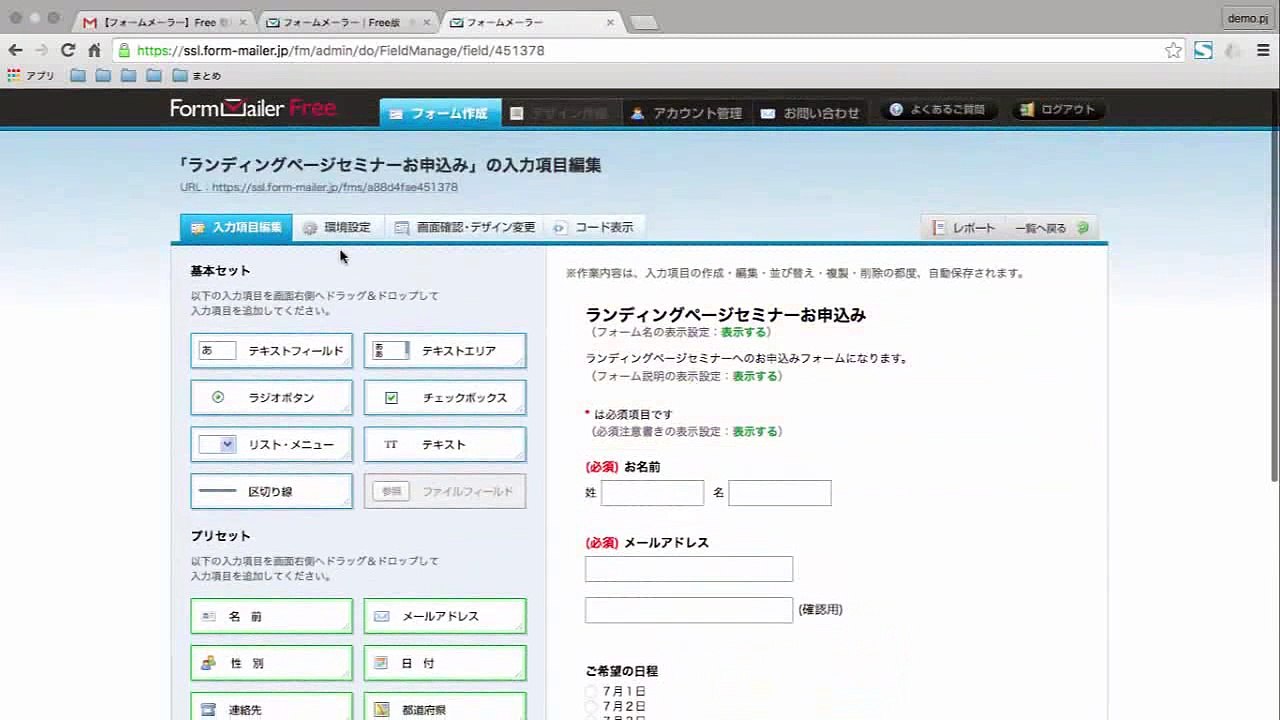Click the ご希望の日程 field label
1280x720 pixels.
click(x=622, y=671)
